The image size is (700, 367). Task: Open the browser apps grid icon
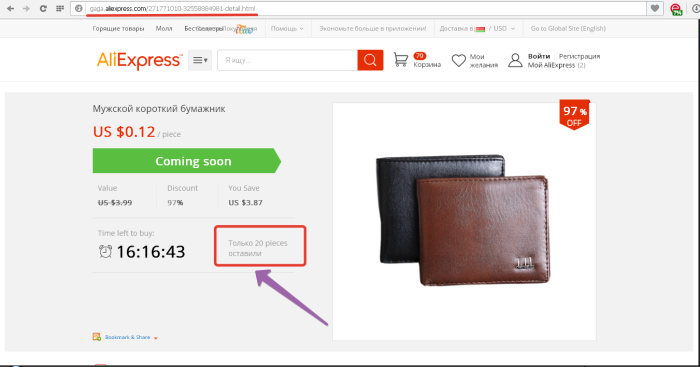point(60,8)
